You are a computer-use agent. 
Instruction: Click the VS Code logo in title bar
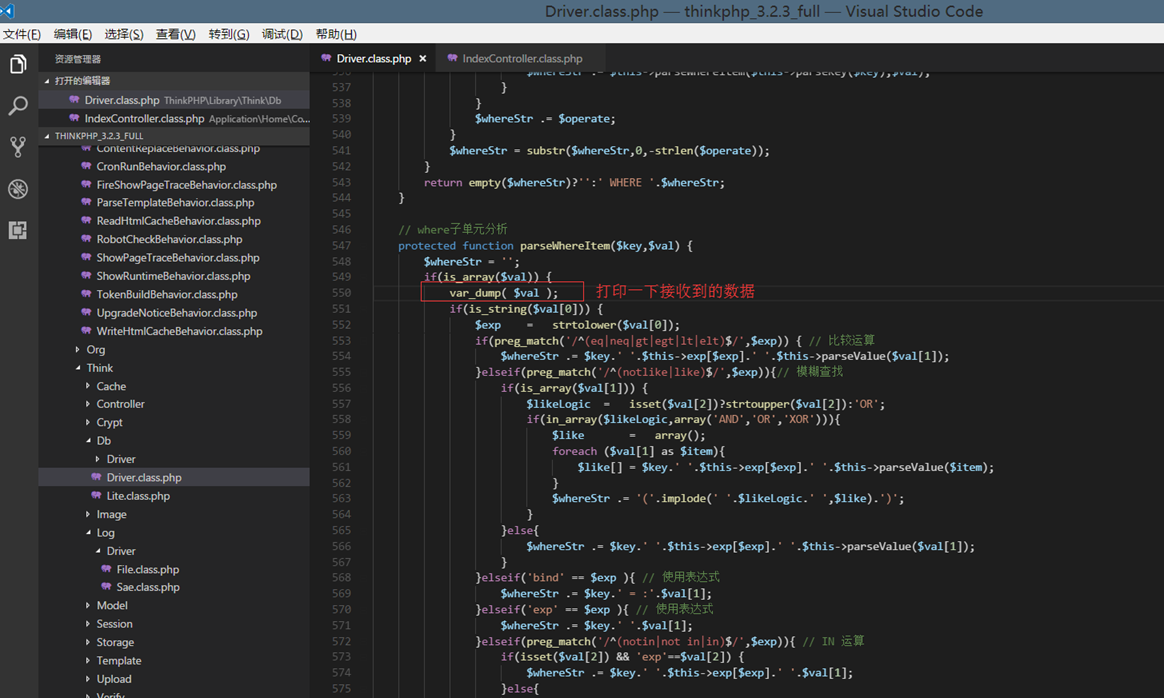7,11
